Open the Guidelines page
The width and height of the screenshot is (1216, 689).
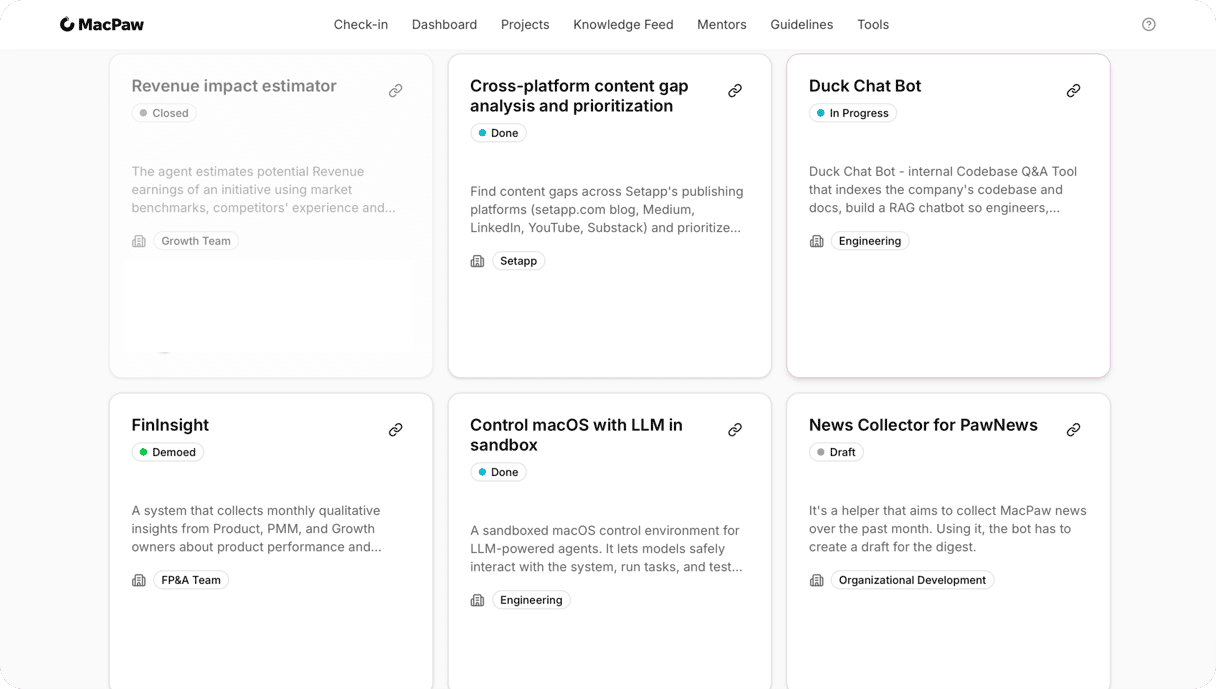(x=801, y=25)
